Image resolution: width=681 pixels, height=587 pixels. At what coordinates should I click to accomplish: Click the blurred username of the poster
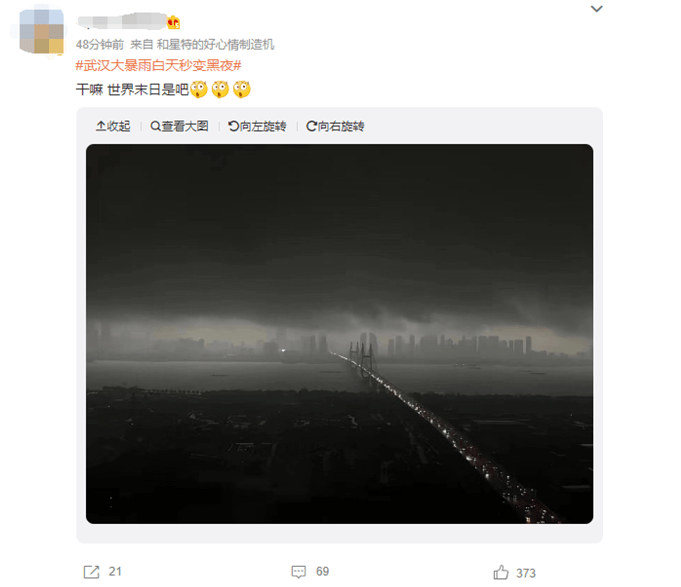coord(122,21)
